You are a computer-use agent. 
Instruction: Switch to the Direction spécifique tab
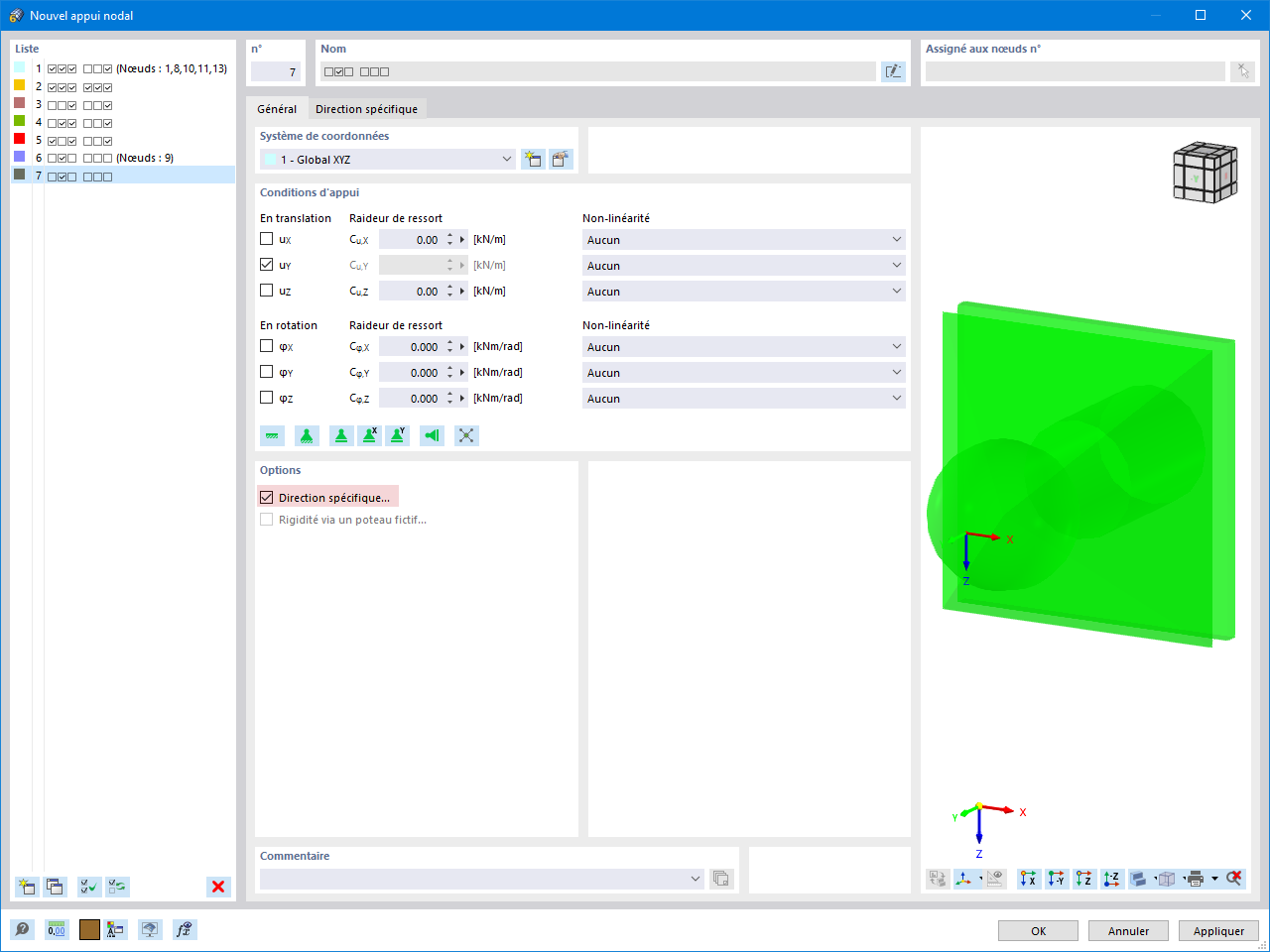(367, 109)
